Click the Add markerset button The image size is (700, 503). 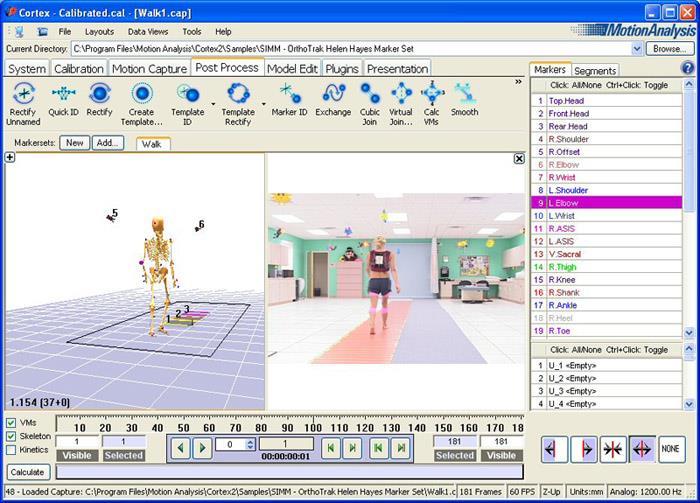108,143
